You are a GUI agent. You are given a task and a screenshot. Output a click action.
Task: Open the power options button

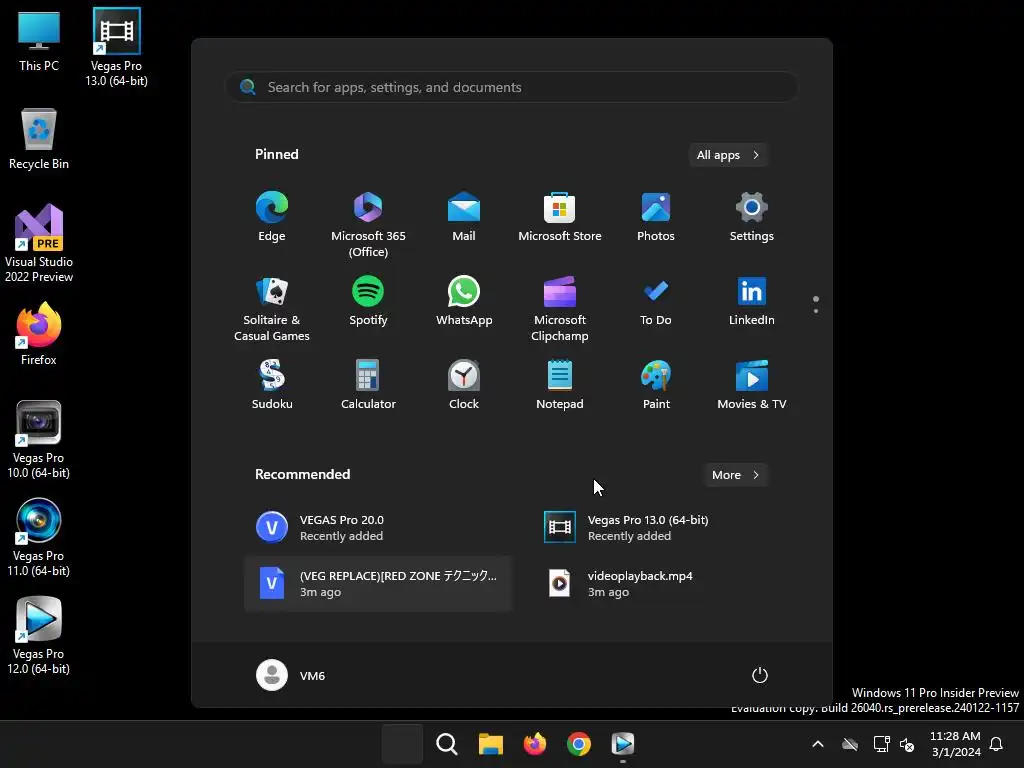coord(760,675)
